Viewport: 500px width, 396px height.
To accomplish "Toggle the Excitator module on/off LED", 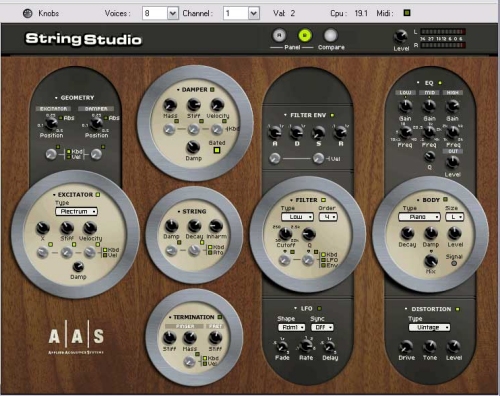I will (98, 194).
